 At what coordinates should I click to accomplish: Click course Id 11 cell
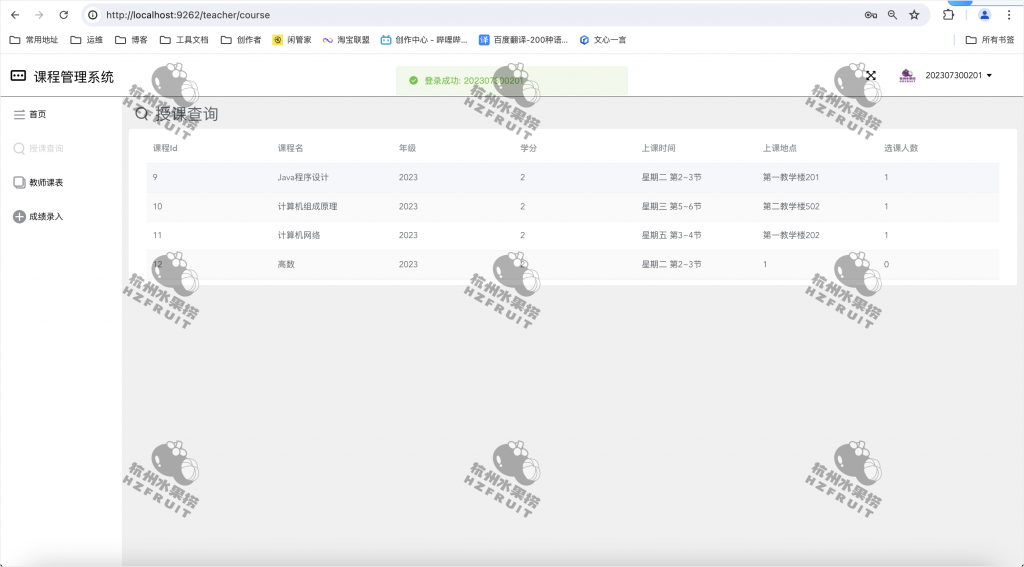click(157, 235)
